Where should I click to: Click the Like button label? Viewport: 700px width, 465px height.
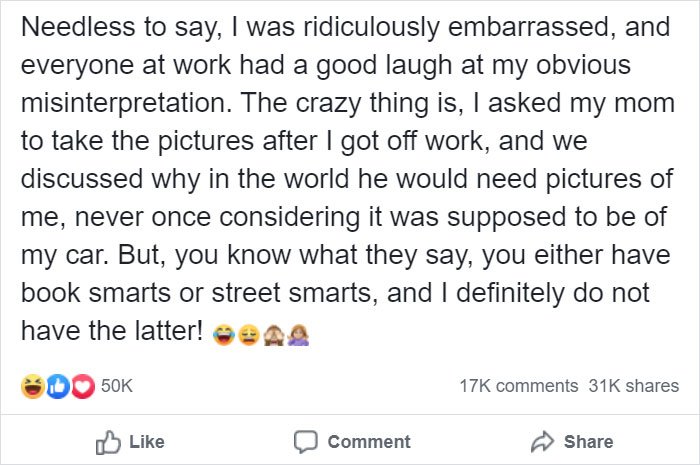pos(147,442)
